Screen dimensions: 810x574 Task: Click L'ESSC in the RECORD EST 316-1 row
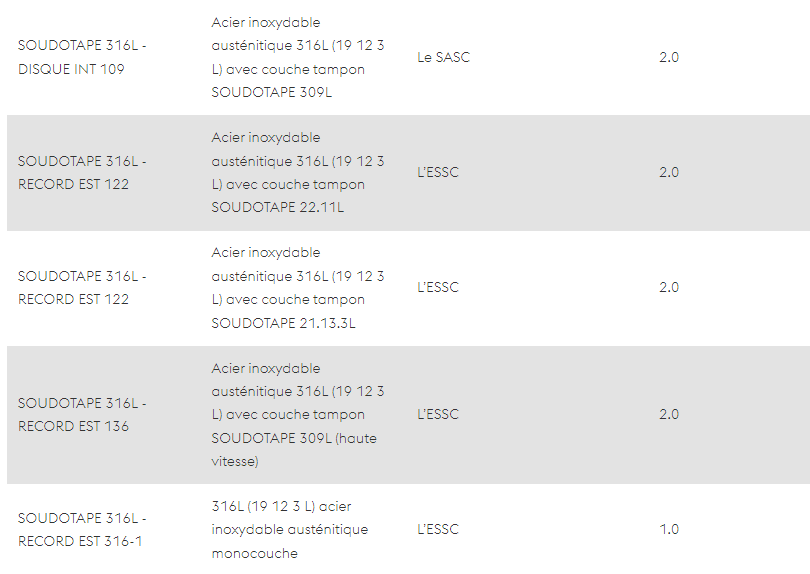point(438,530)
